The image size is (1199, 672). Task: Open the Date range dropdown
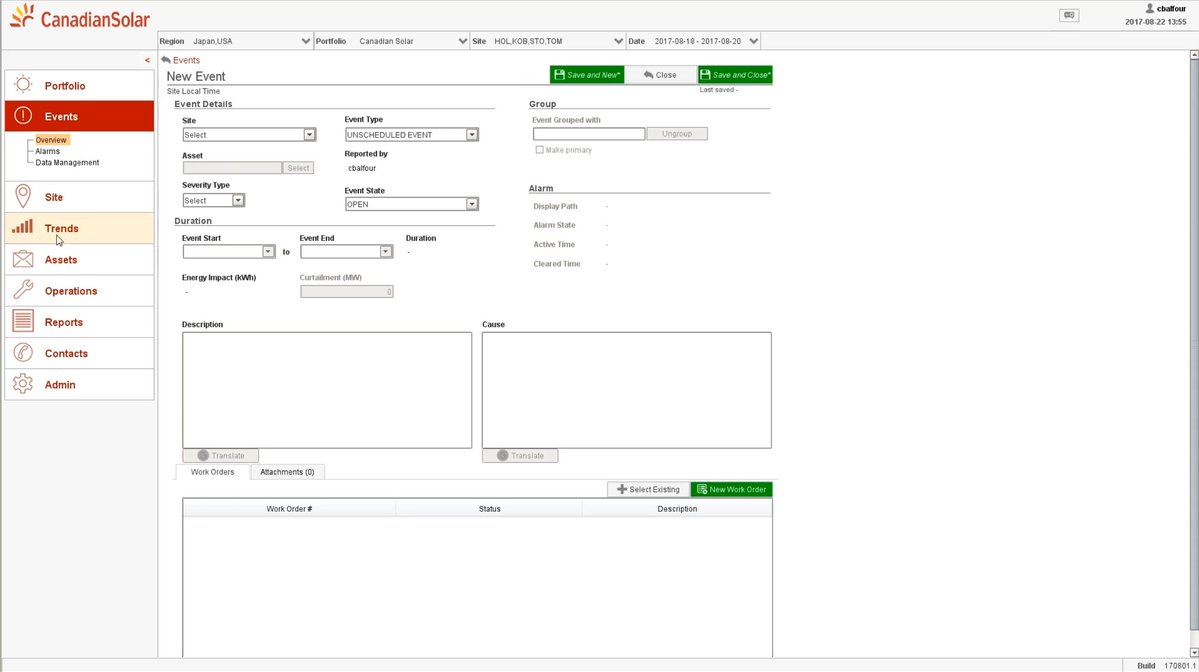[x=754, y=41]
